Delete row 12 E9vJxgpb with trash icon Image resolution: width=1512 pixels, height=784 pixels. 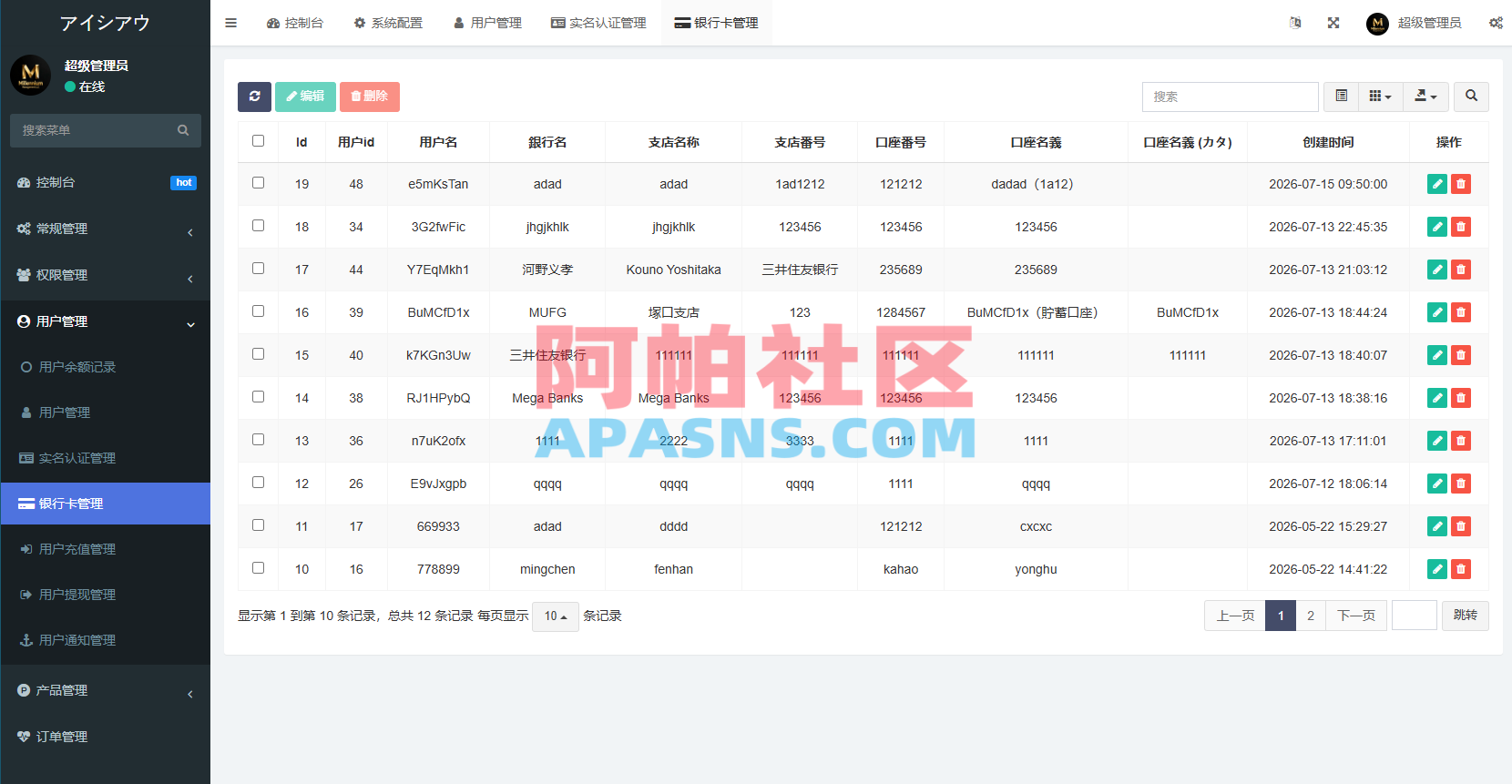pyautogui.click(x=1461, y=484)
